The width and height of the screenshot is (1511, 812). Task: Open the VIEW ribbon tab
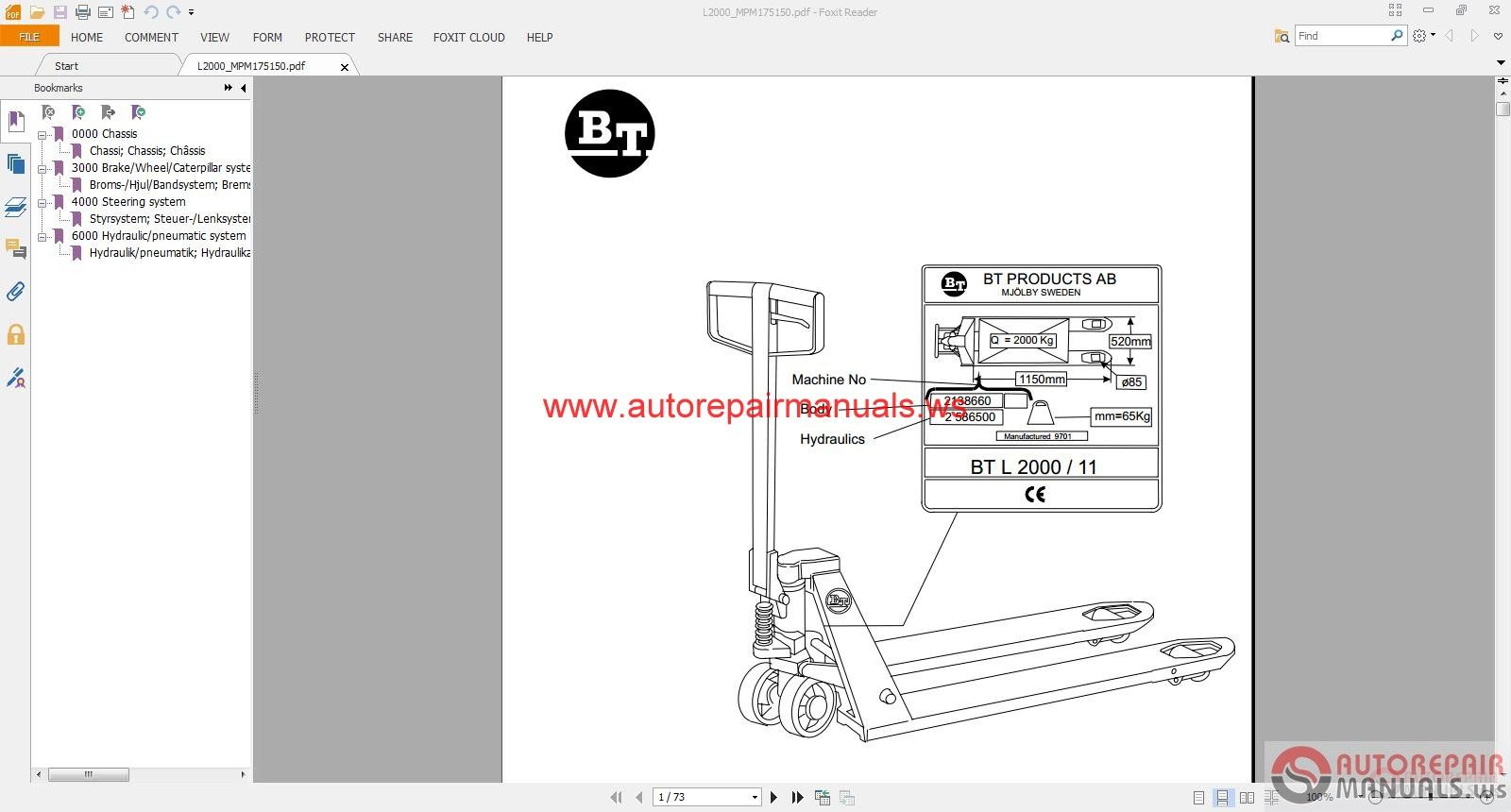click(x=214, y=38)
